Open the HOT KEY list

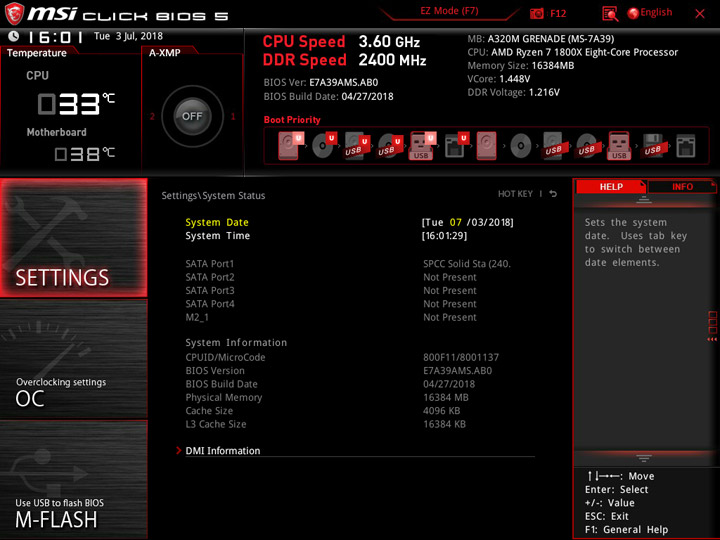tap(515, 194)
